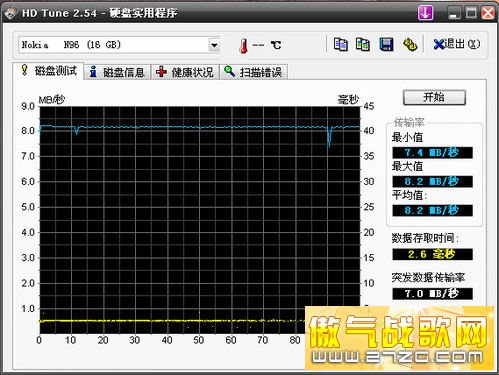Viewport: 499px width, 375px height.
Task: Click the minimum value 7.4 MB/秒 readout
Action: click(432, 153)
